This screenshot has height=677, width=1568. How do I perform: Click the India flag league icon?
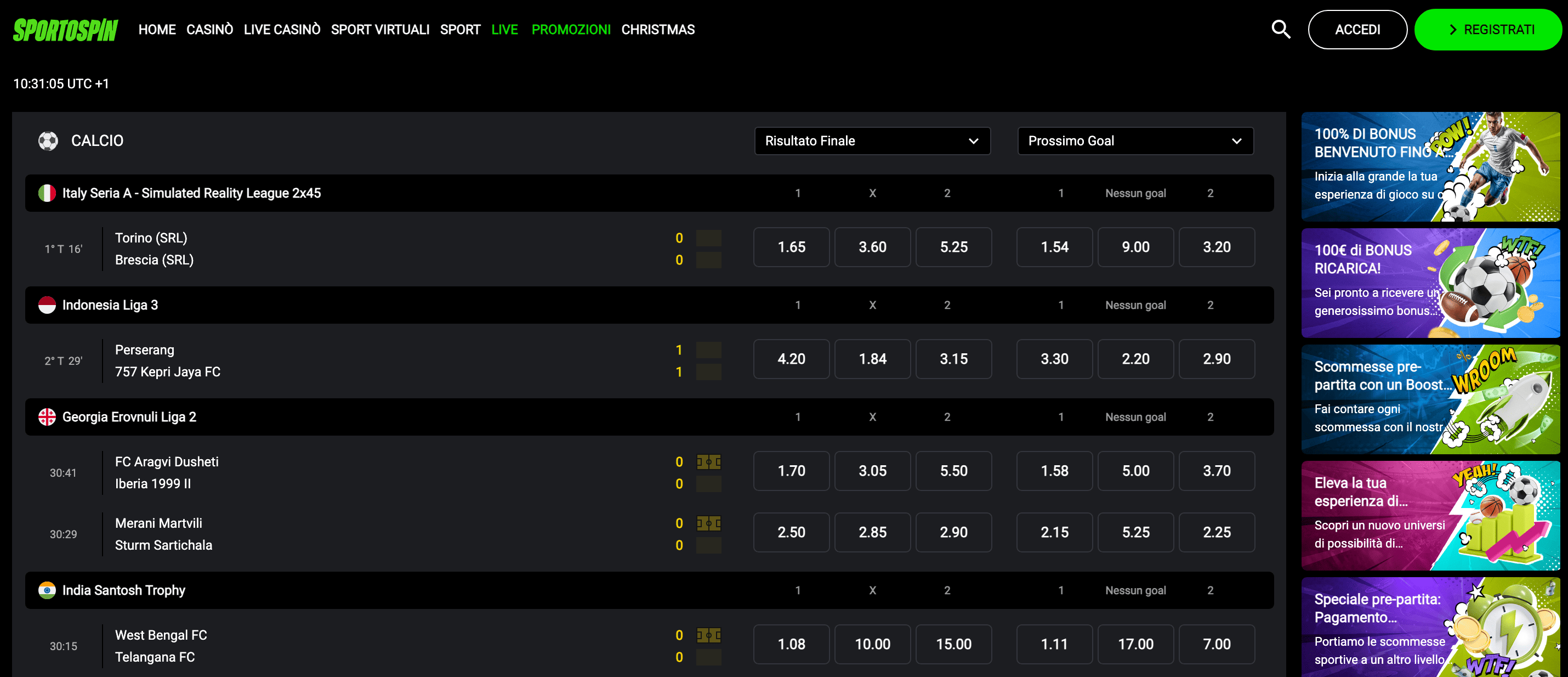47,590
